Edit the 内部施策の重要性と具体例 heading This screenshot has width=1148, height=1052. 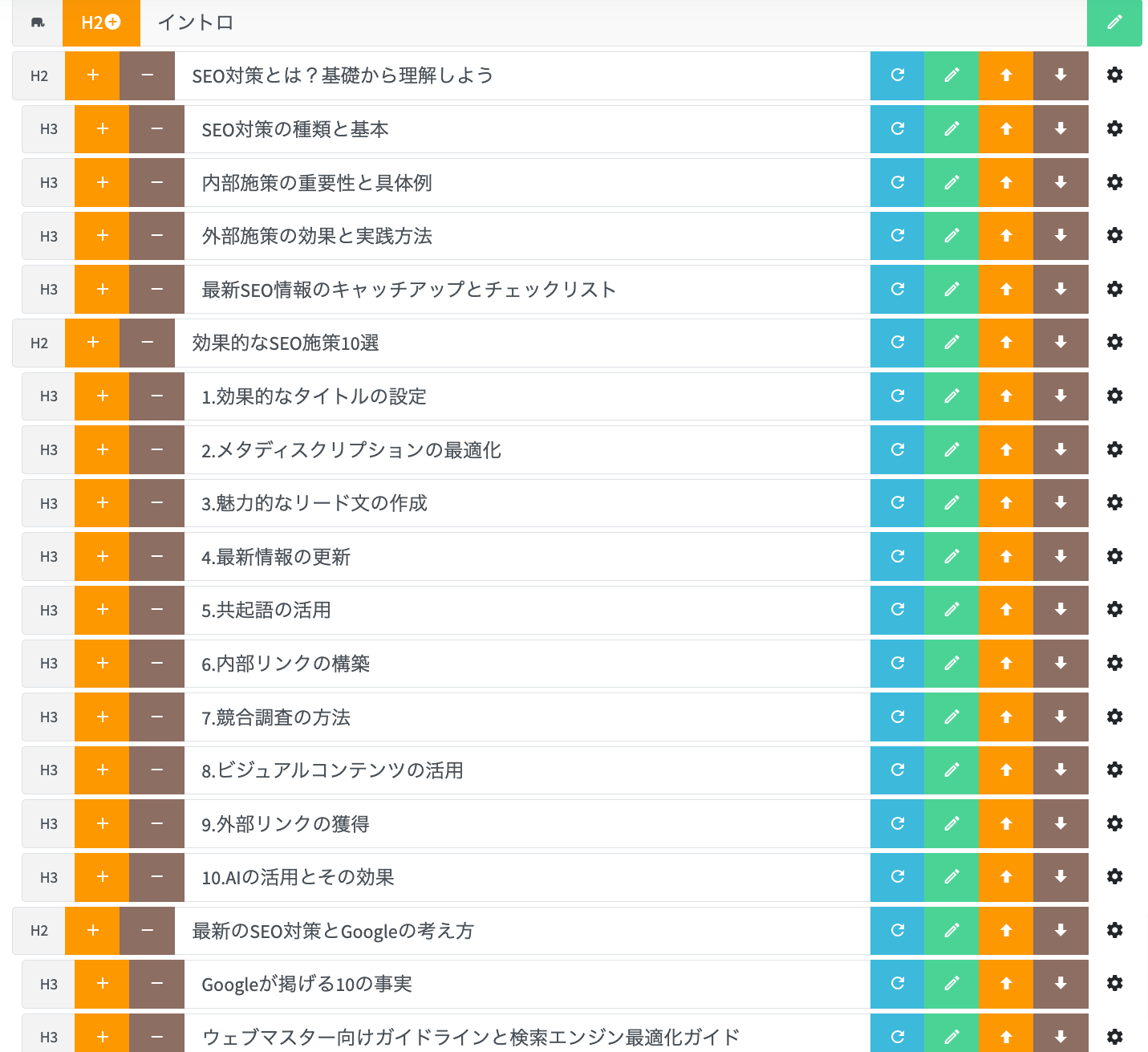pyautogui.click(x=951, y=182)
